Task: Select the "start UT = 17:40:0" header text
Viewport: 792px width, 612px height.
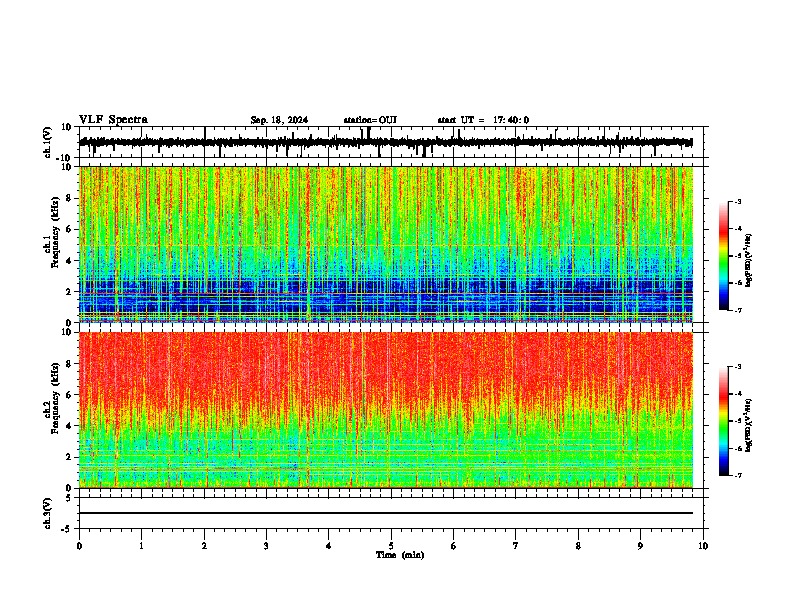Action: (x=483, y=120)
